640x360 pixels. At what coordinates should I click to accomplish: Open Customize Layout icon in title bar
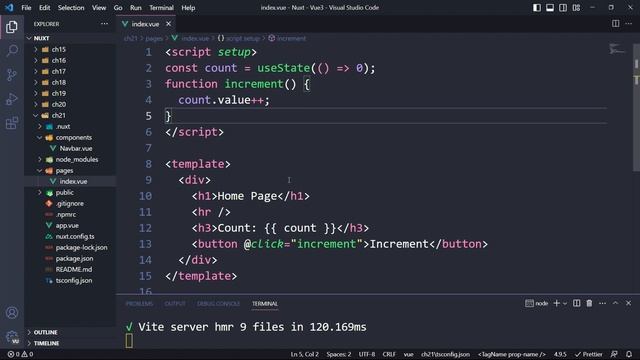click(576, 8)
